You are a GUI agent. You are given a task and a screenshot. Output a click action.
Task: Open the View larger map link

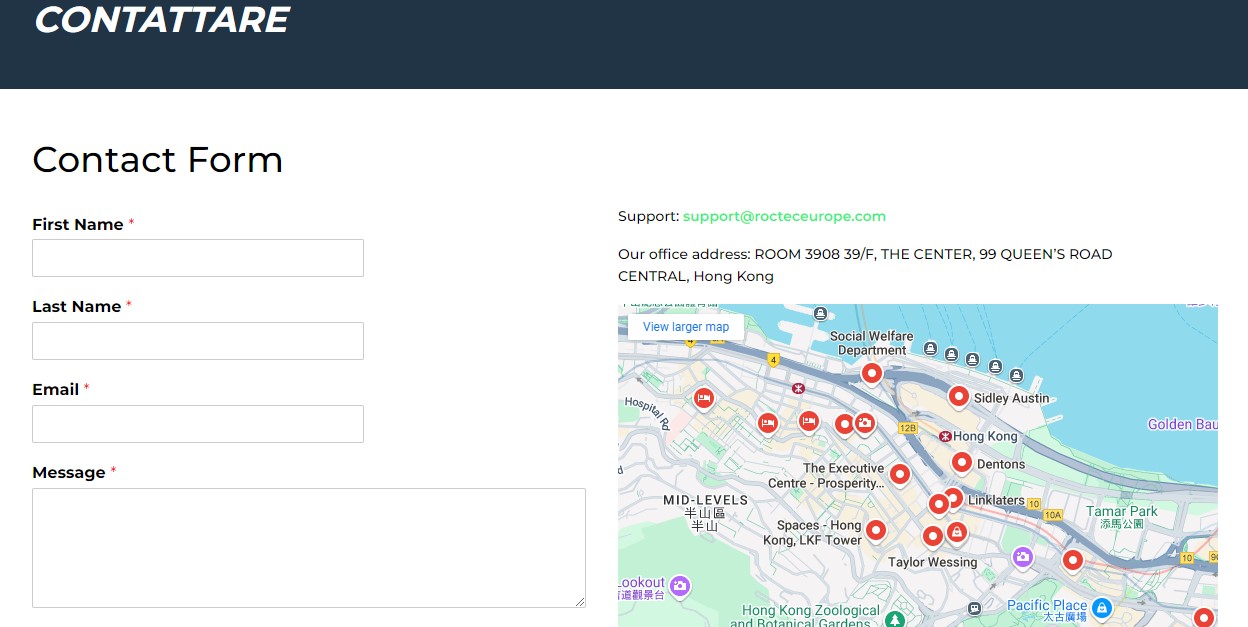tap(686, 327)
